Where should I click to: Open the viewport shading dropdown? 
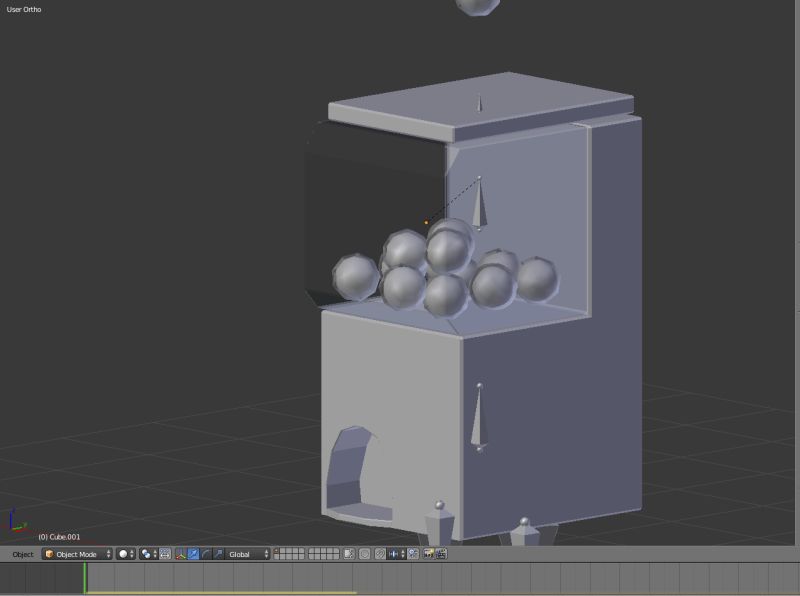(122, 554)
